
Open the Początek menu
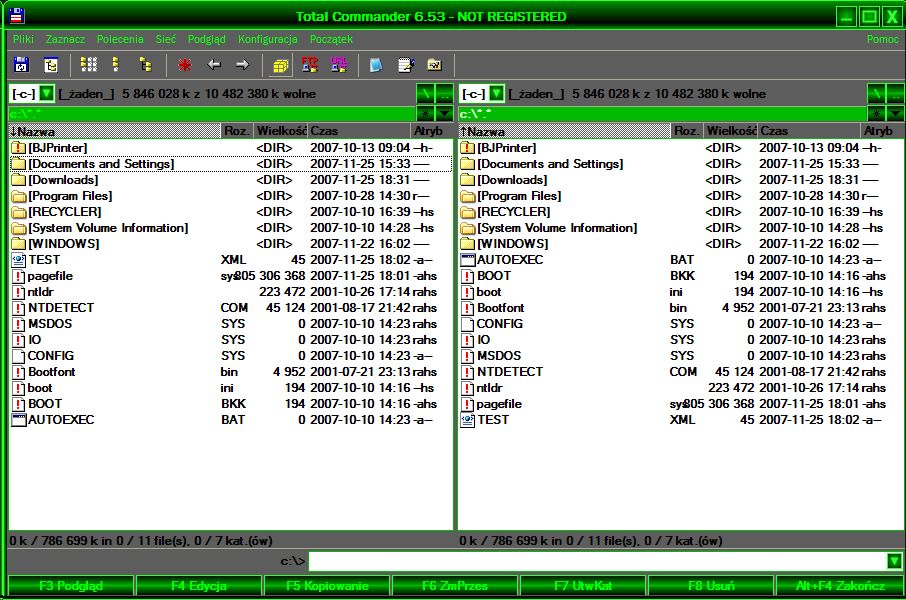click(x=331, y=39)
